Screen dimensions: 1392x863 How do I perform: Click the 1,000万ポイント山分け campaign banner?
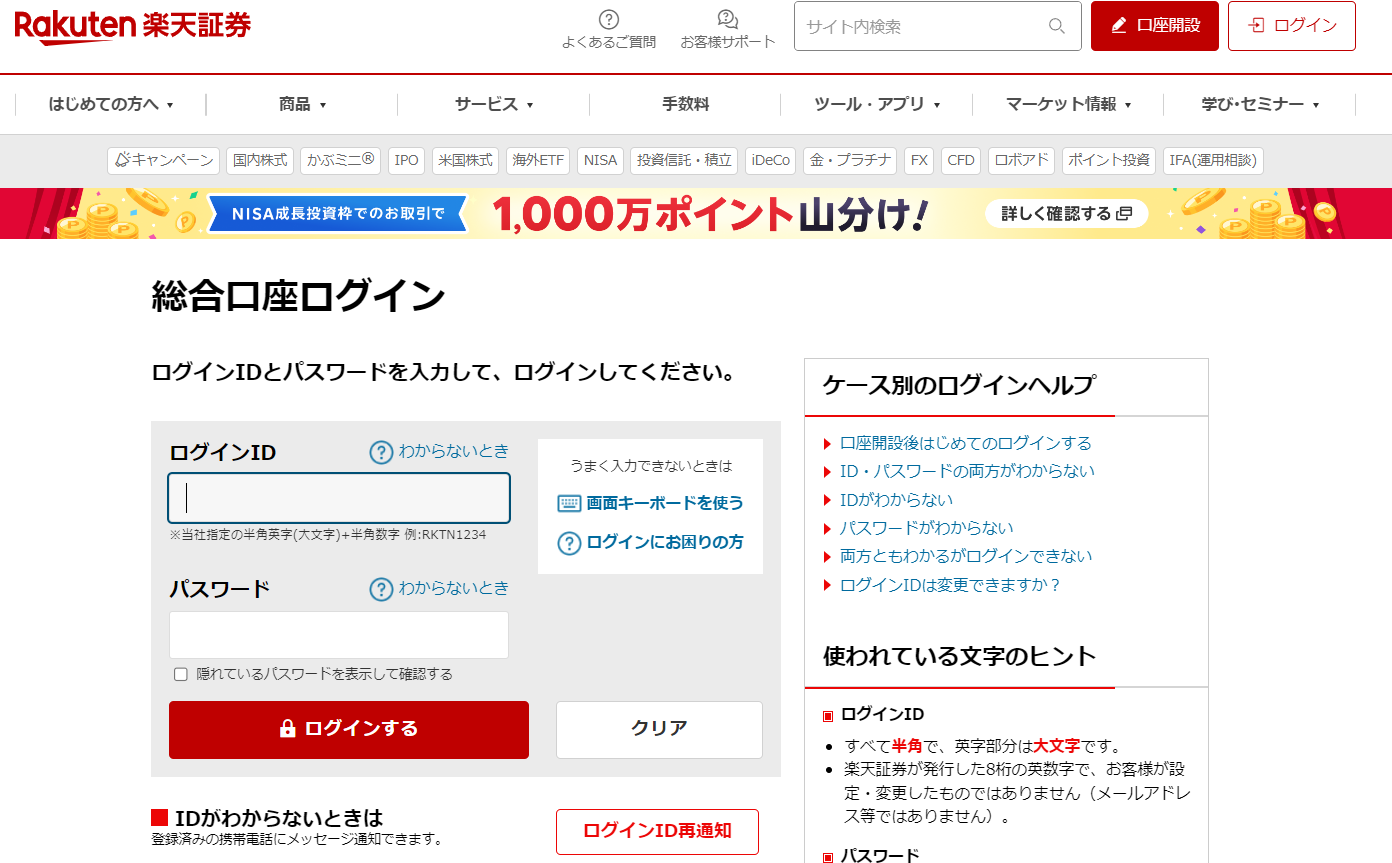pos(696,213)
